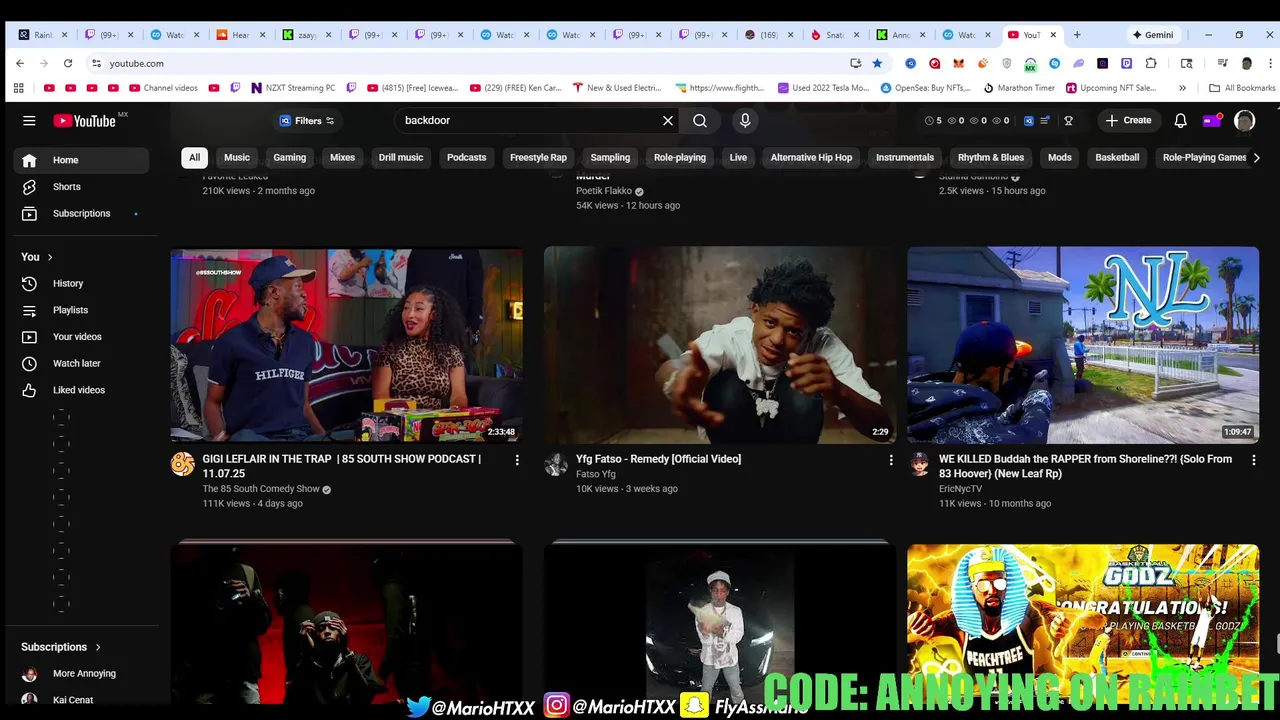Select the All filter chip
This screenshot has width=1280, height=720.
pyautogui.click(x=194, y=157)
